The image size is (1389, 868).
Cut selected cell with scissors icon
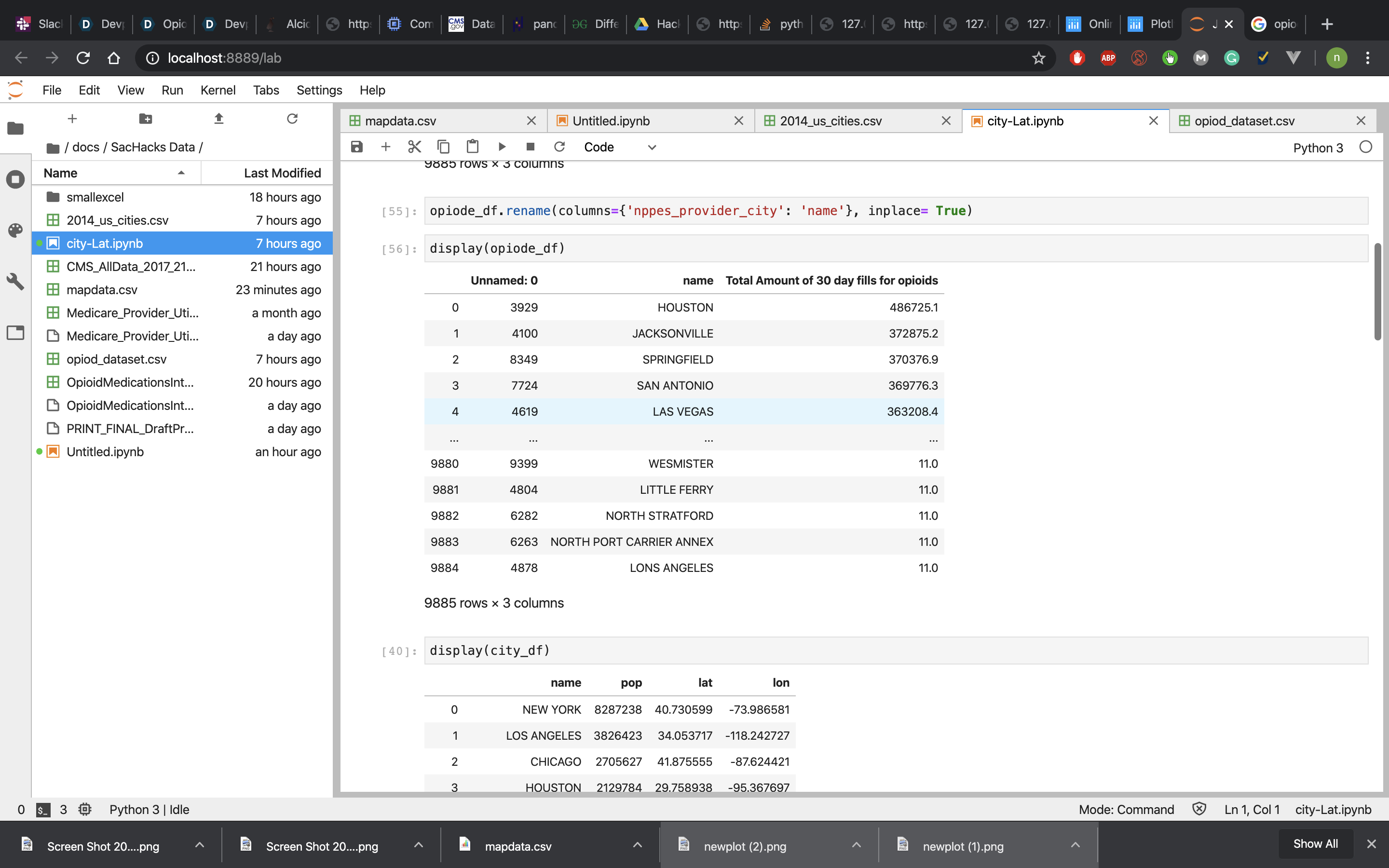tap(414, 147)
